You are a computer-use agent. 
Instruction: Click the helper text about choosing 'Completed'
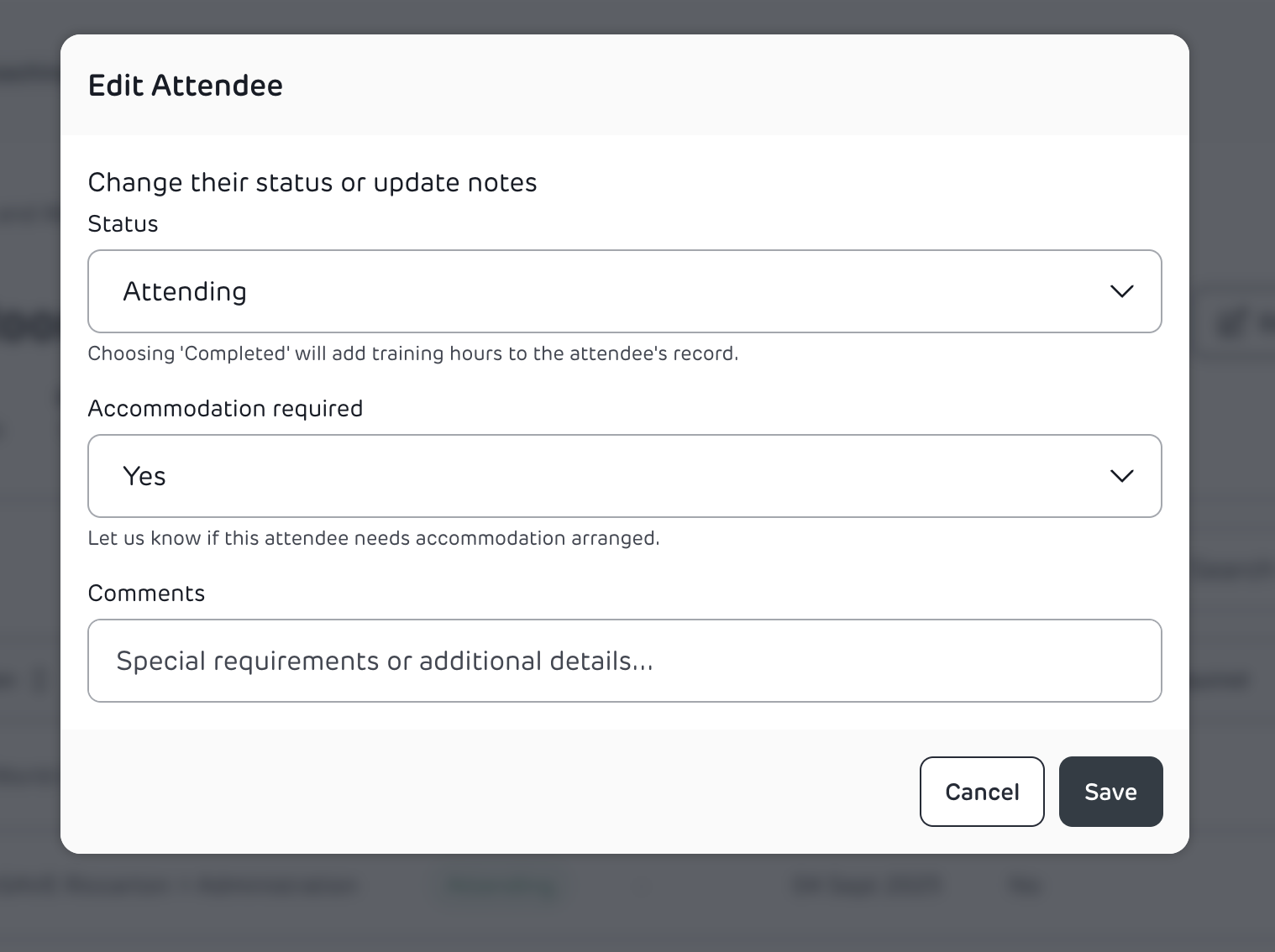point(412,353)
